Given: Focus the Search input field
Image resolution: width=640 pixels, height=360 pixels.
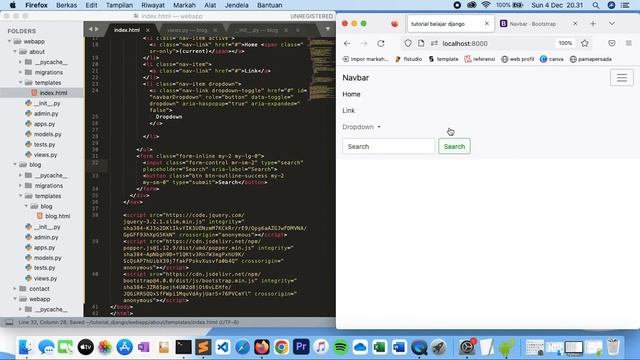Looking at the screenshot, I should click(389, 146).
